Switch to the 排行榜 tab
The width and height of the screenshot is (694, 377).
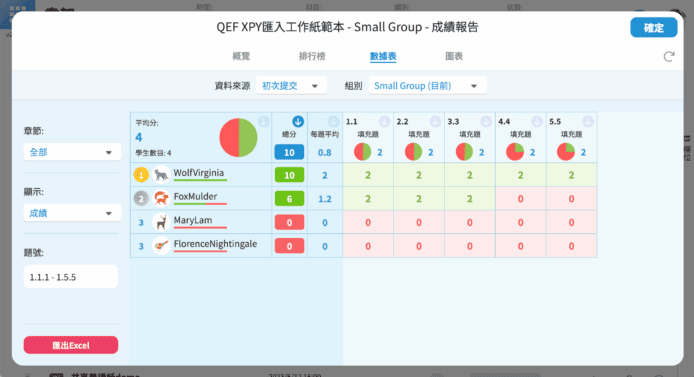point(312,56)
